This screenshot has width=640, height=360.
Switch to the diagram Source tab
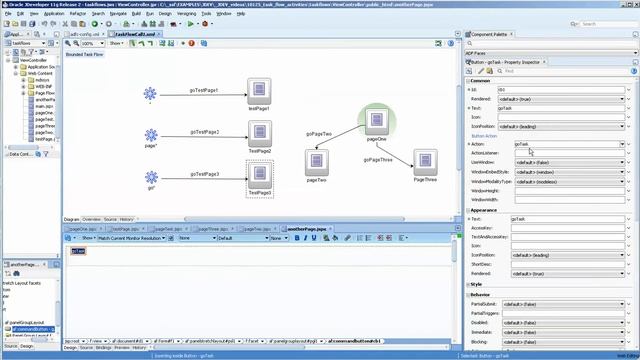point(110,219)
